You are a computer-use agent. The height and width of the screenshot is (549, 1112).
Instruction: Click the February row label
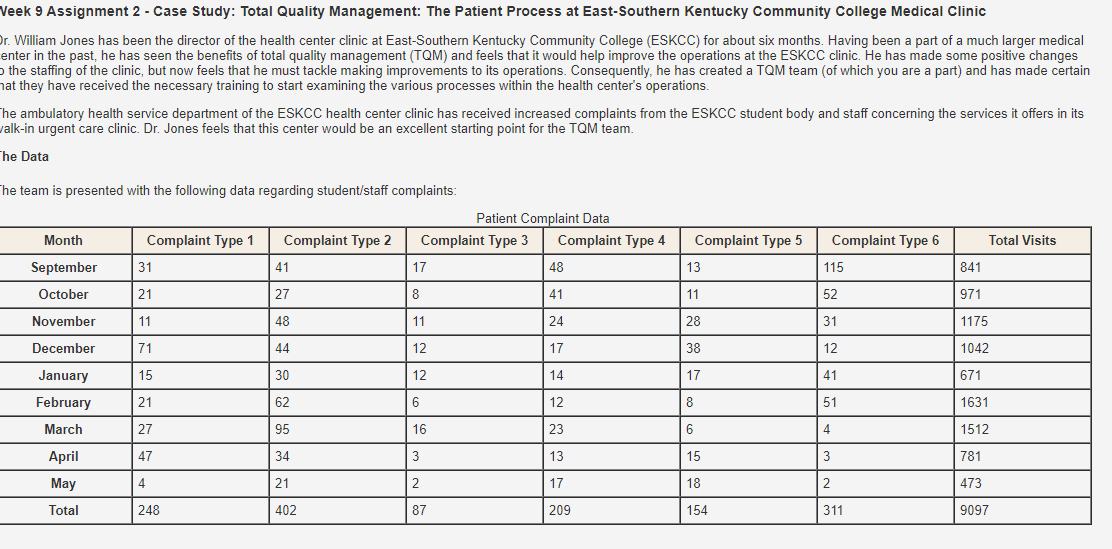(63, 402)
